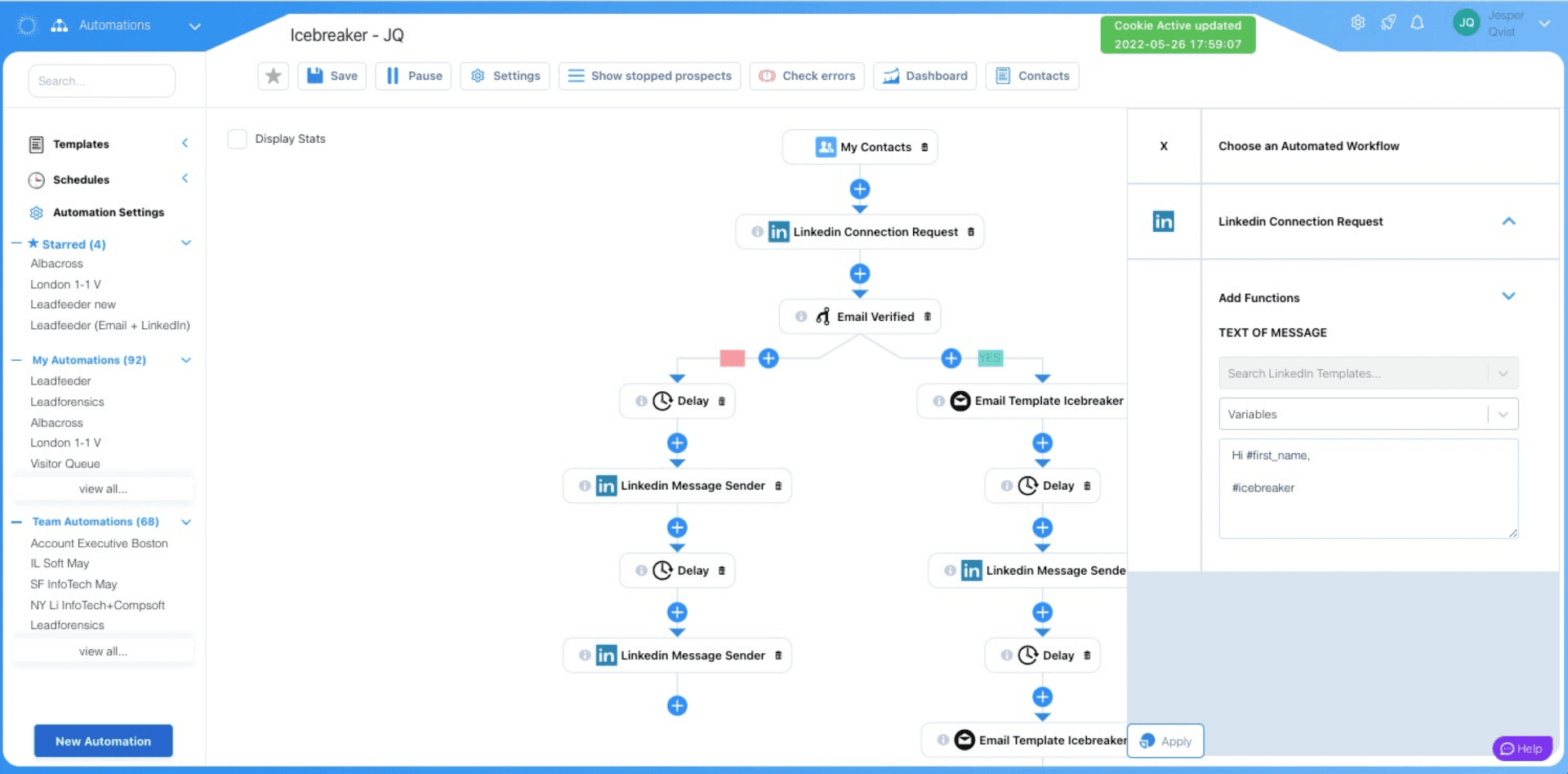Pause the running automation
This screenshot has height=774, width=1568.
pyautogui.click(x=413, y=76)
